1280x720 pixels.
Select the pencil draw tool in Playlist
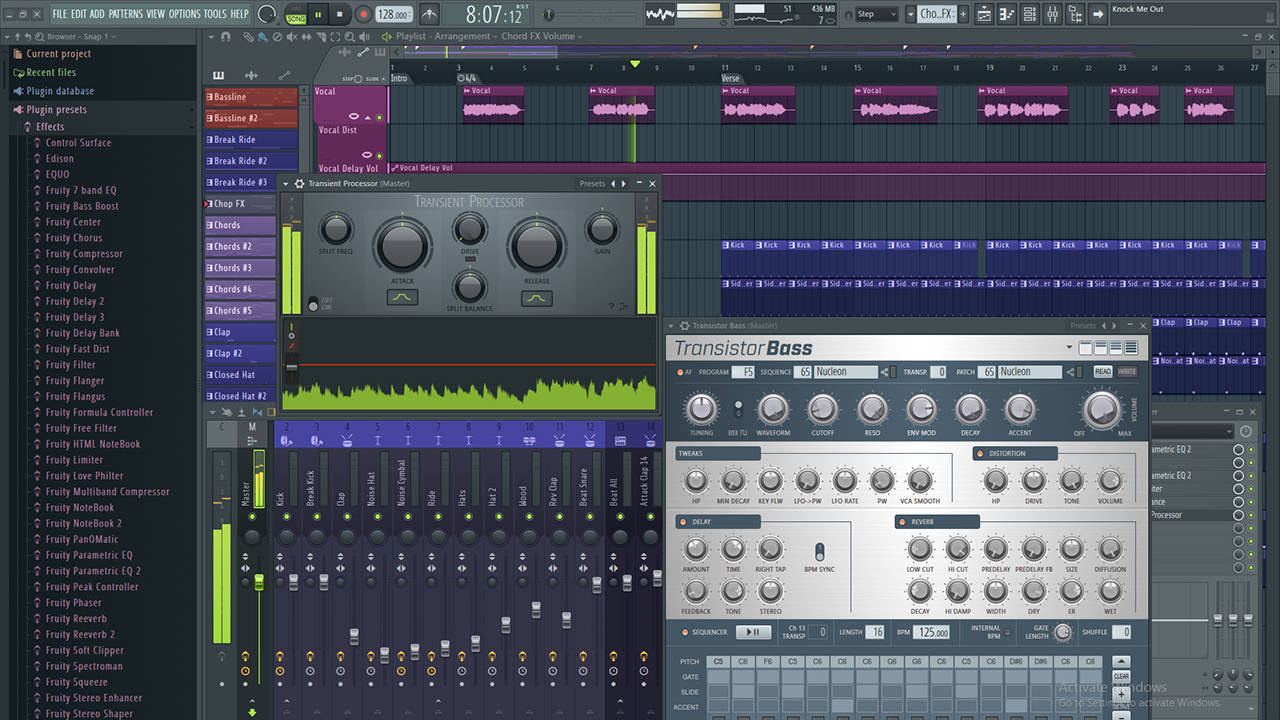pos(248,37)
